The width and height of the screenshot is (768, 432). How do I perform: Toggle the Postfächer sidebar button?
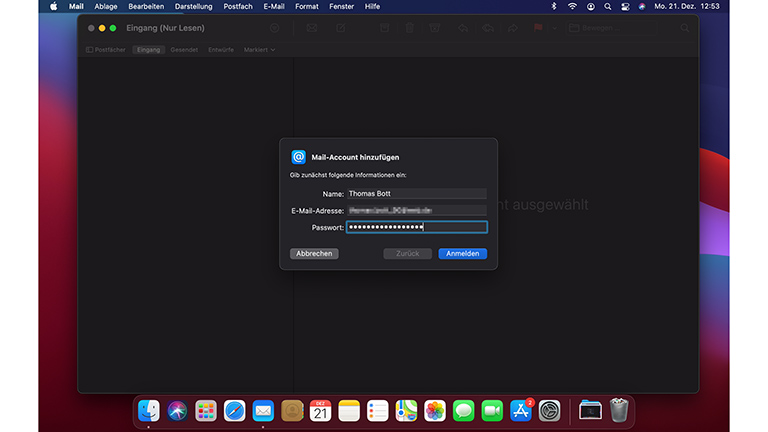click(x=105, y=49)
